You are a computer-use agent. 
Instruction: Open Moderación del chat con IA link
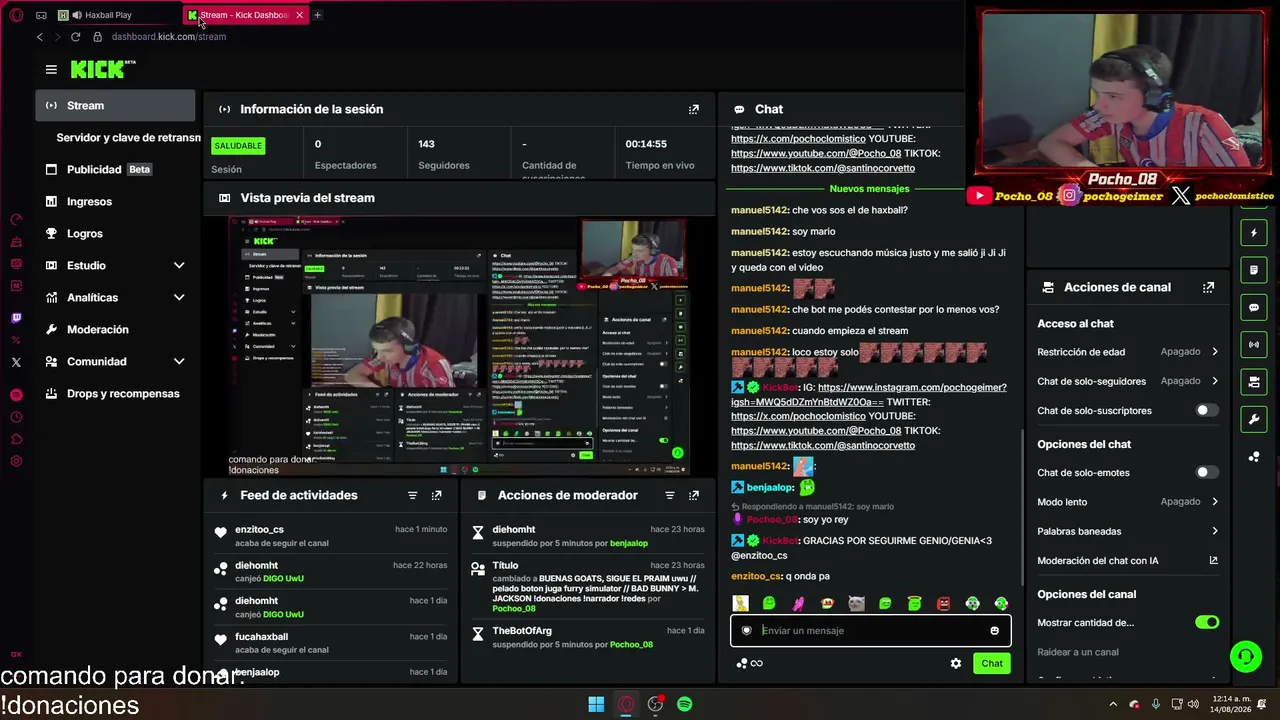1128,561
